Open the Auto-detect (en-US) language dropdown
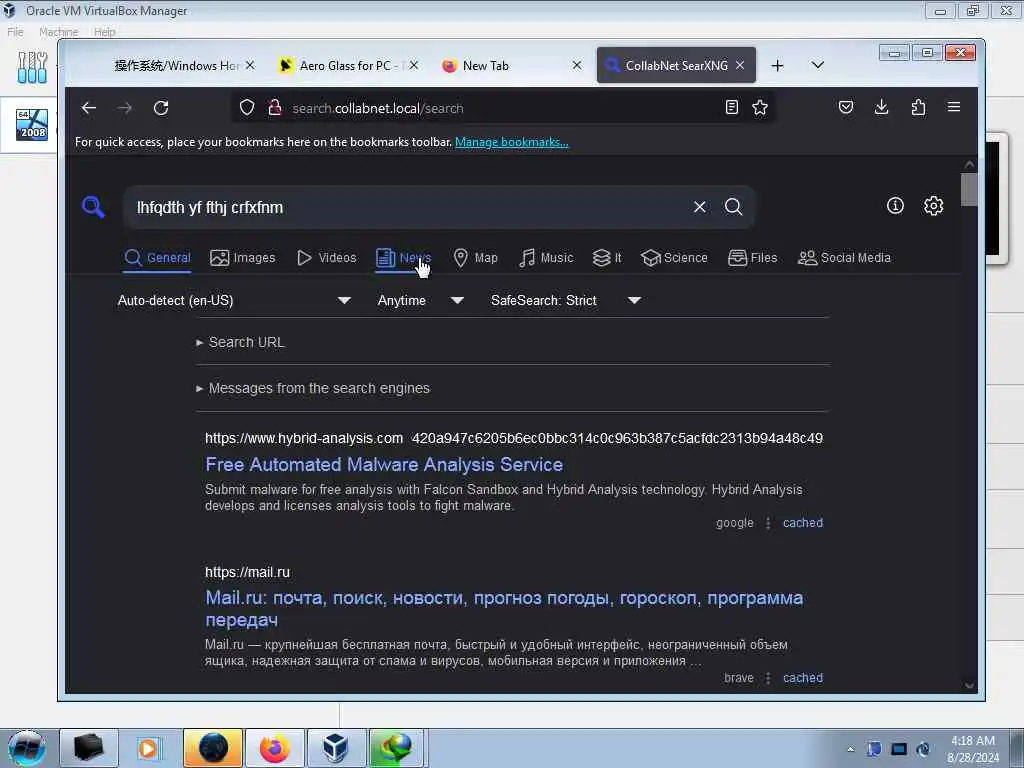1024x768 pixels. (x=234, y=300)
